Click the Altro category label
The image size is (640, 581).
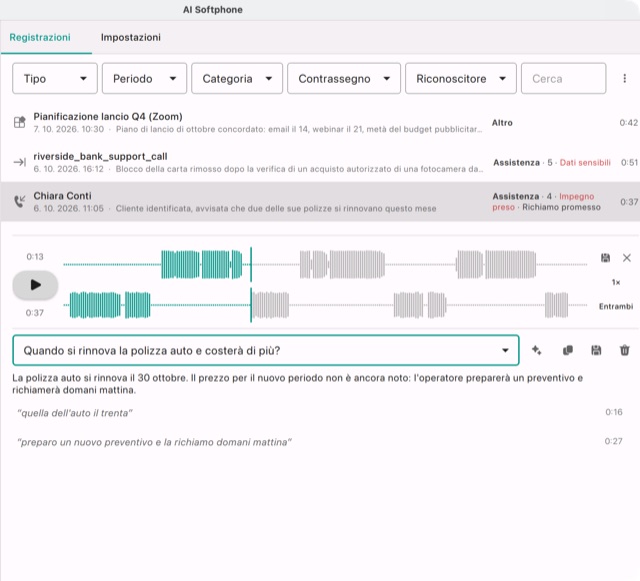tap(502, 122)
